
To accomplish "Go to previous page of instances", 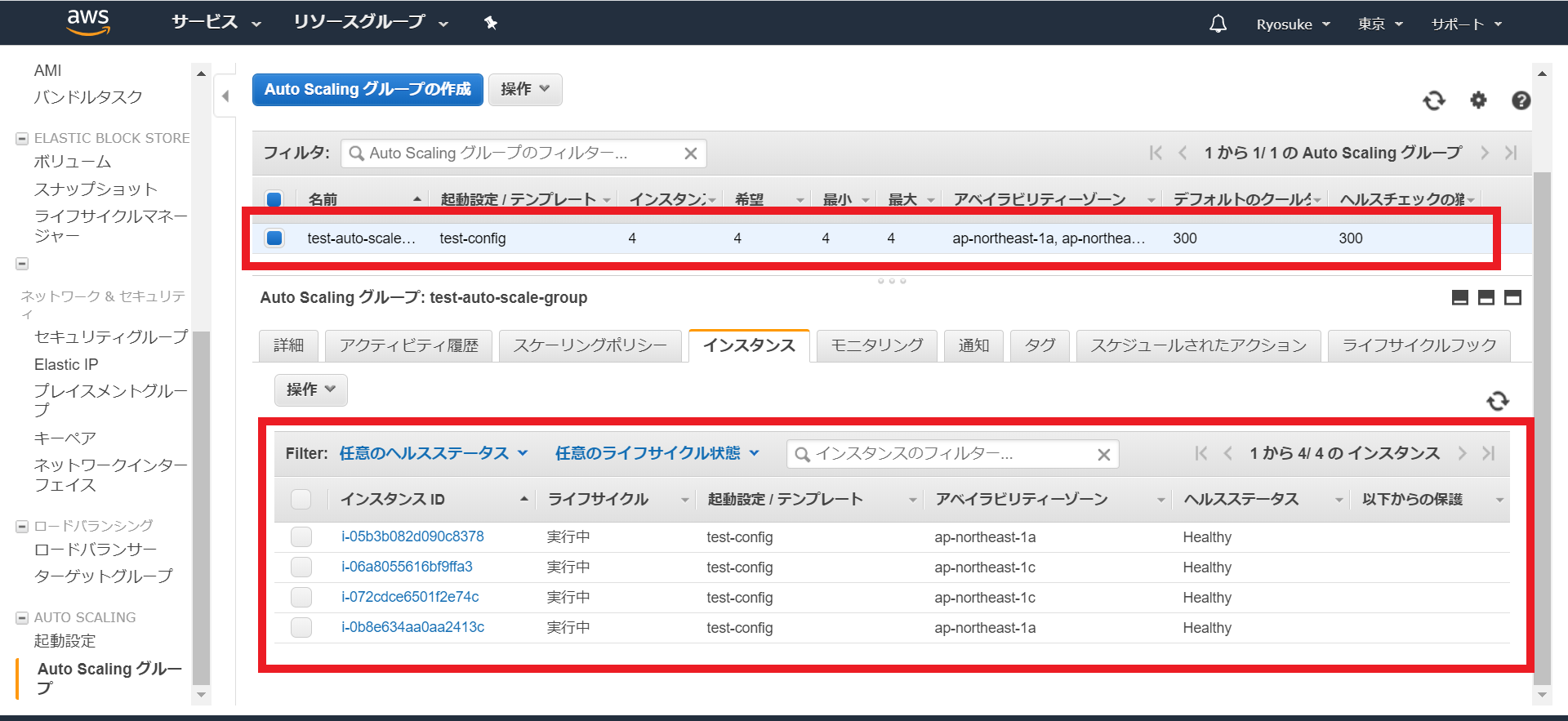I will (1227, 453).
